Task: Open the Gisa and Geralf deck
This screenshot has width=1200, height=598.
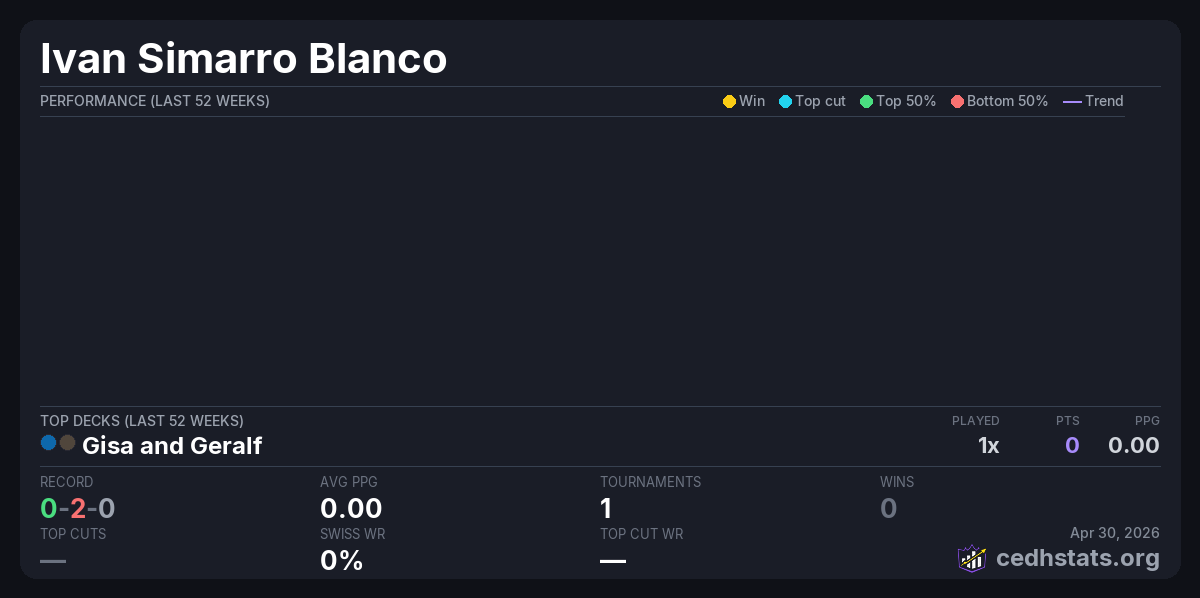Action: 172,445
